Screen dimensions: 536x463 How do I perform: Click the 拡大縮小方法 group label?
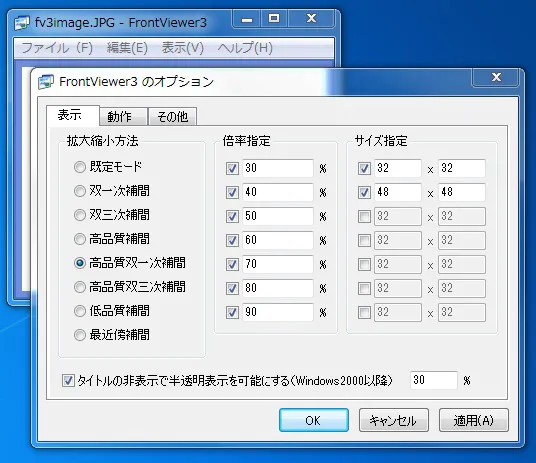click(x=103, y=141)
